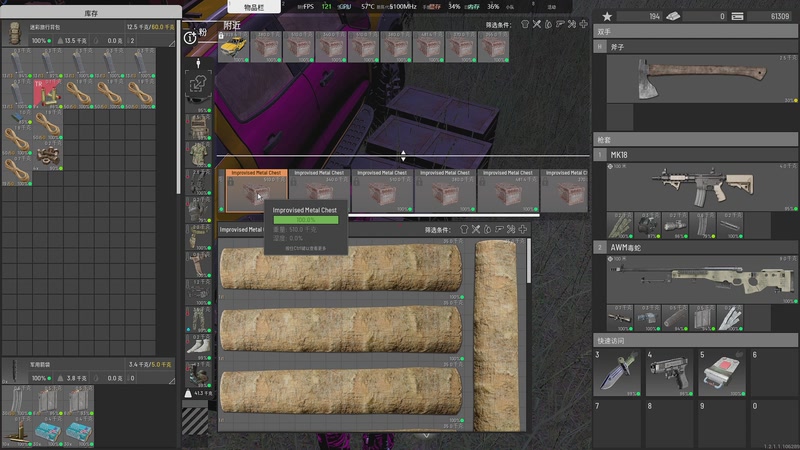This screenshot has height=450, width=800.
Task: Select the brass cartridges item in quiver
Action: [x=17, y=433]
